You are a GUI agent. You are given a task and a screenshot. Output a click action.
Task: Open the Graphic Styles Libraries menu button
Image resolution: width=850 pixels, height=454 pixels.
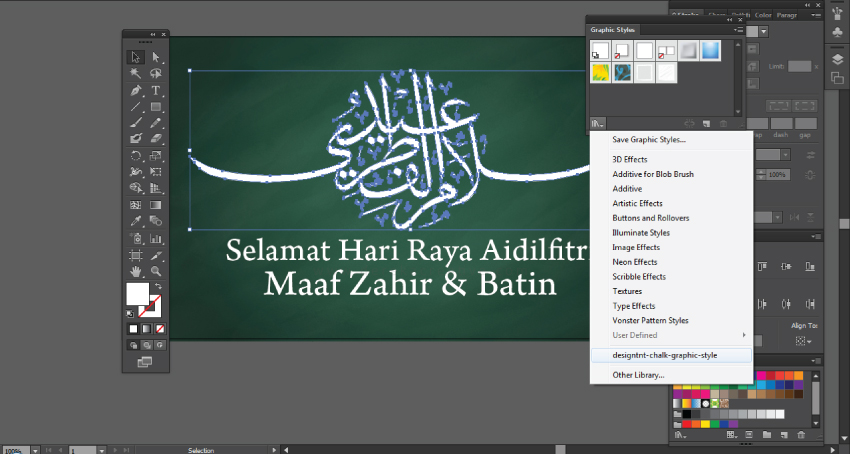tap(597, 122)
